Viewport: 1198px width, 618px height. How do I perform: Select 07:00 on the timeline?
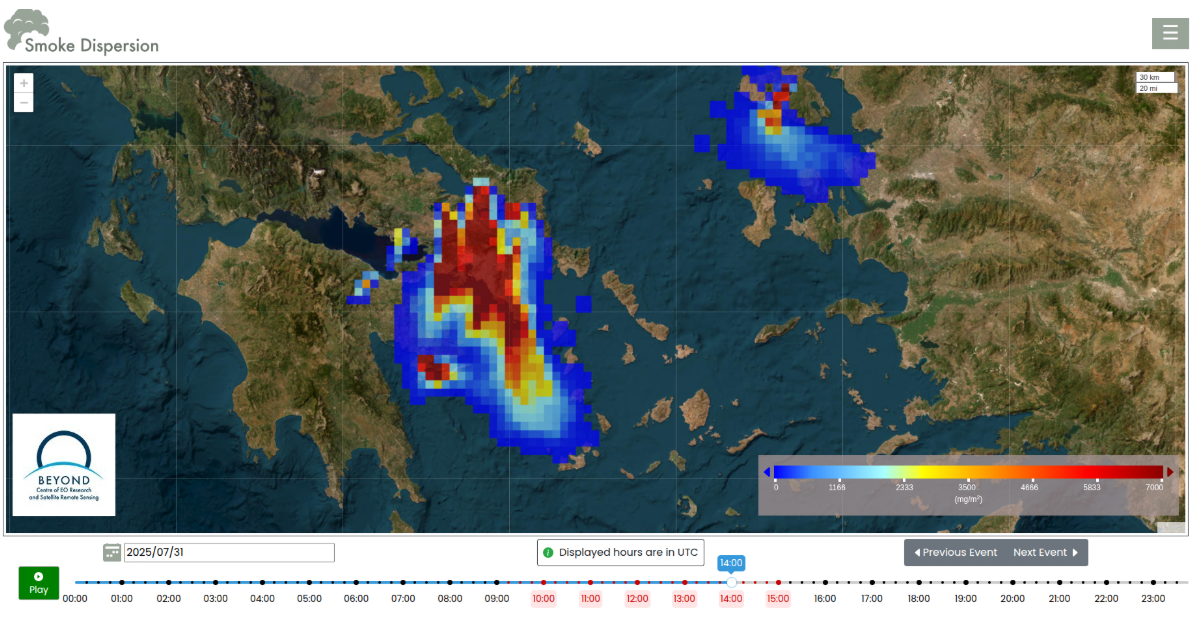coord(403,598)
